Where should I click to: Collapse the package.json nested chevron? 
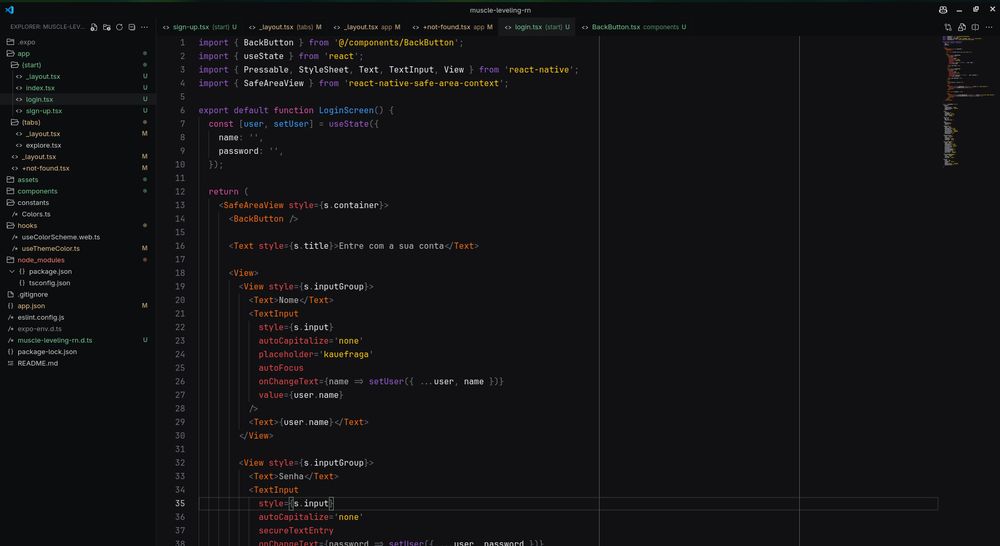pyautogui.click(x=11, y=272)
